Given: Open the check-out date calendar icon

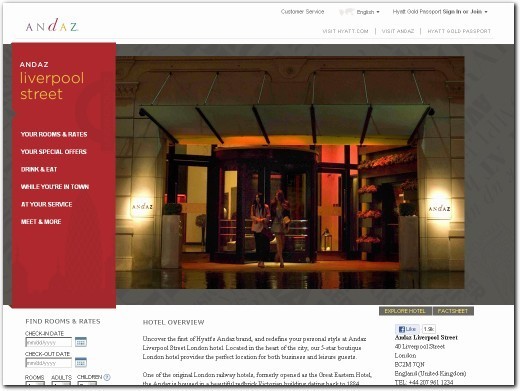Looking at the screenshot, I should coord(81,362).
